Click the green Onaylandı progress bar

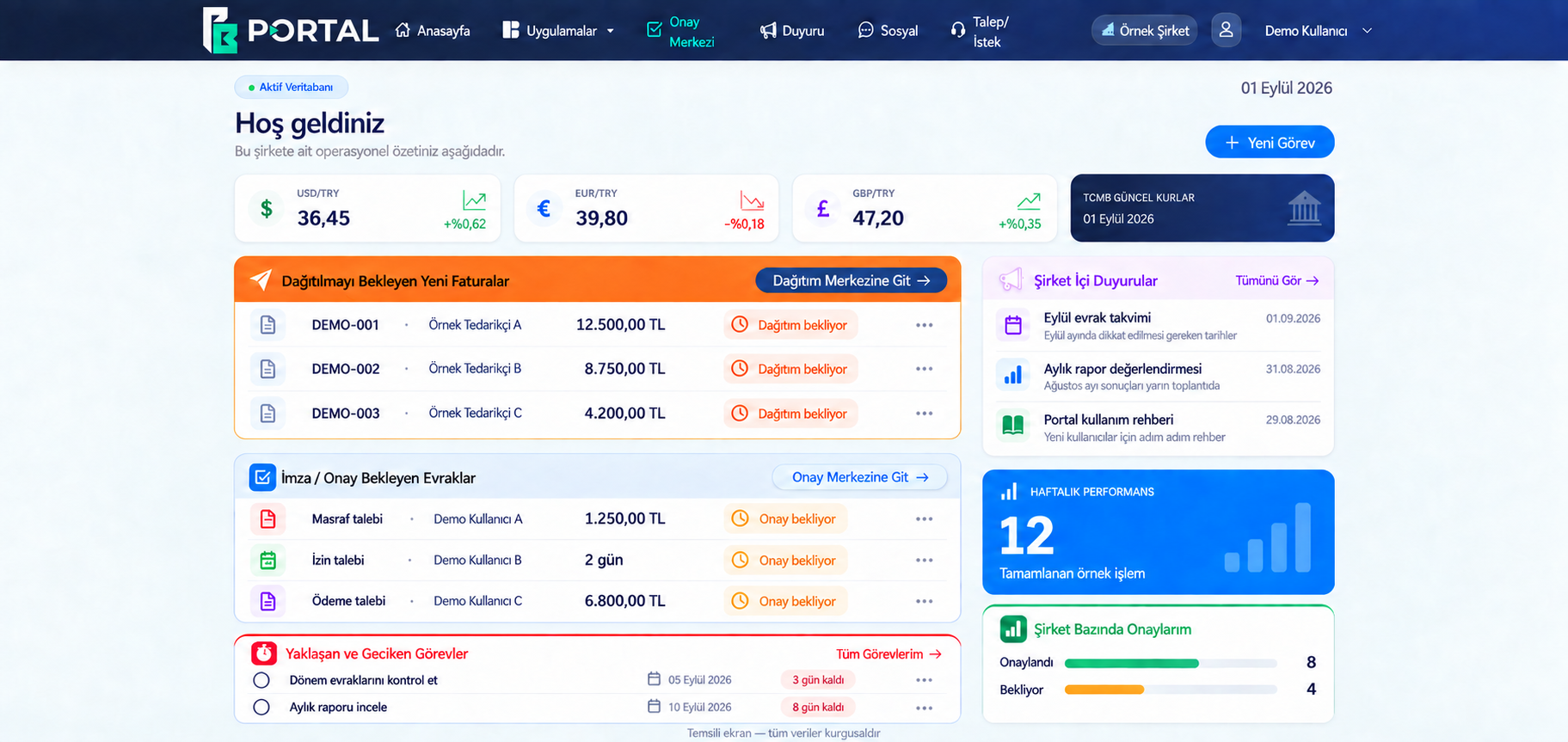pos(1131,663)
